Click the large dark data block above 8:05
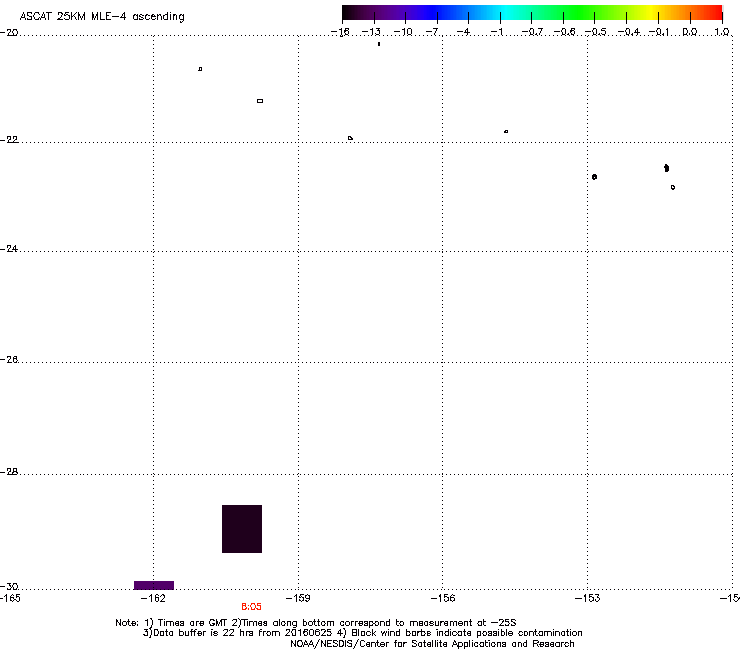The image size is (740, 650). (242, 529)
